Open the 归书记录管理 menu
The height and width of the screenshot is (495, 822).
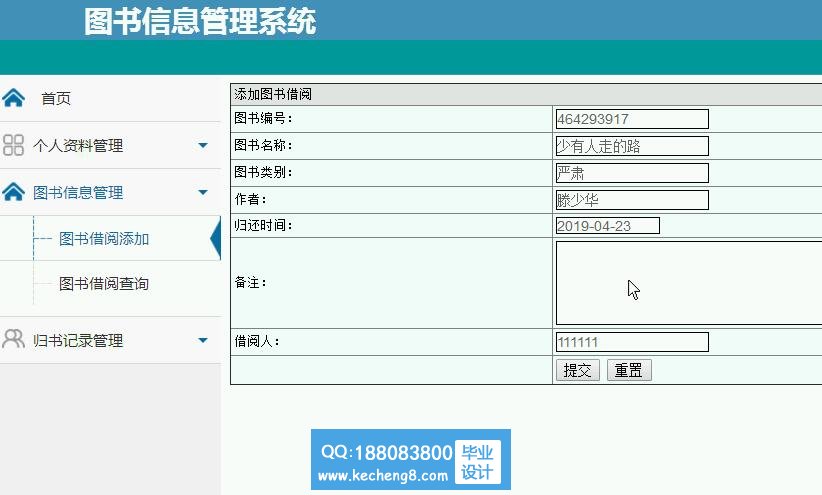78,340
